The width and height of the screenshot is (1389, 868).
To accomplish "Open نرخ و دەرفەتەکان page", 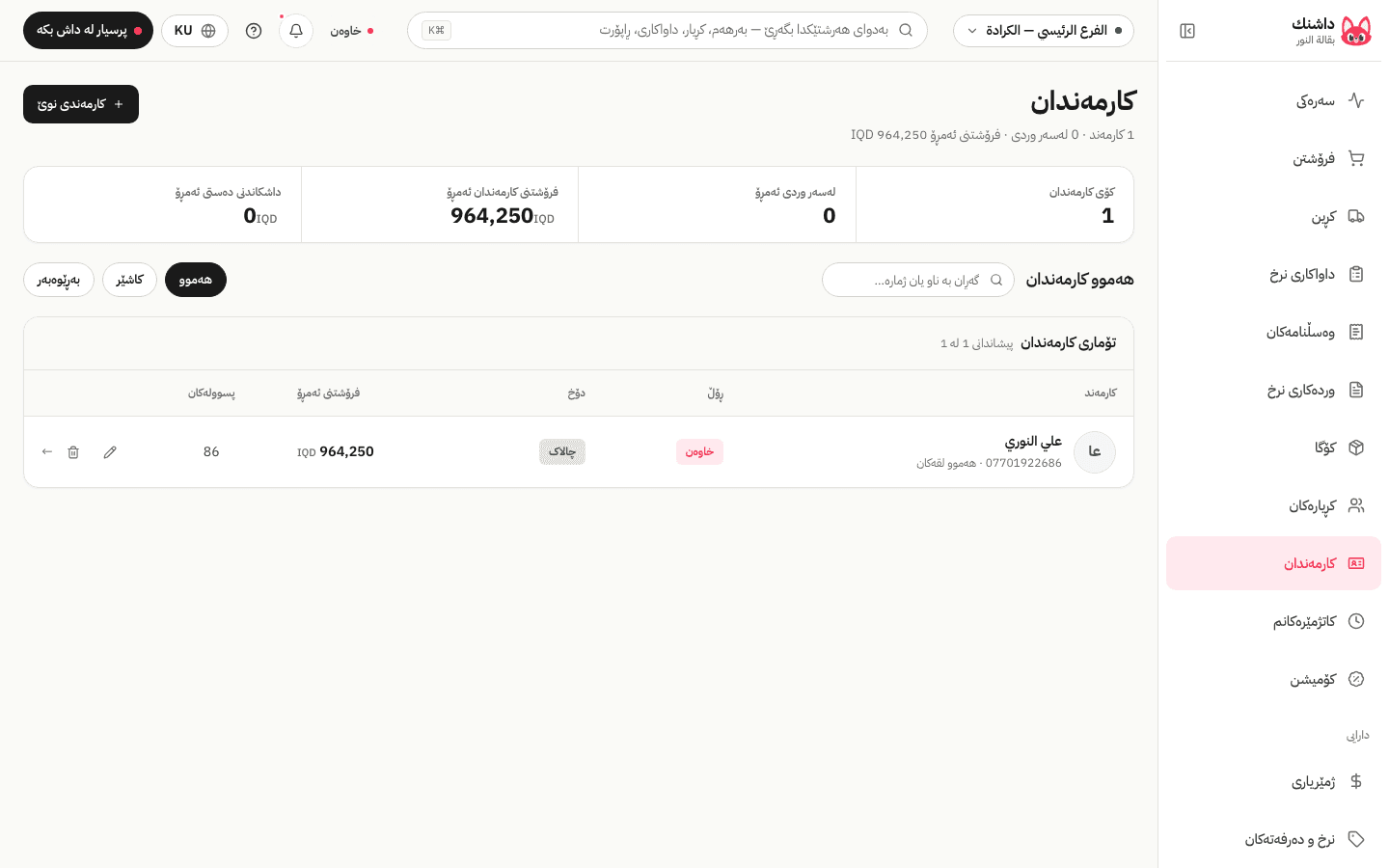I will [1273, 839].
